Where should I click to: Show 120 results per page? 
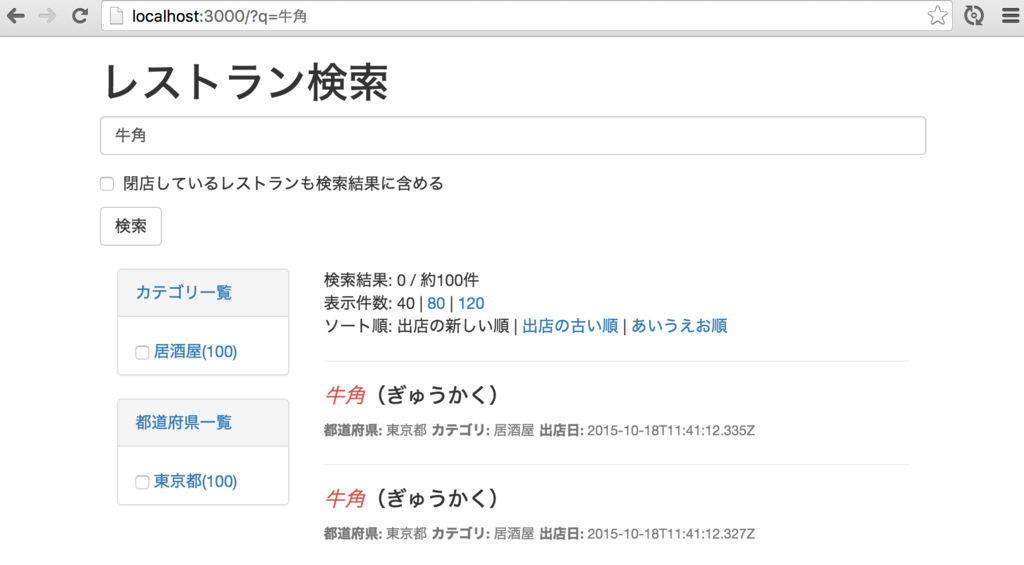click(471, 304)
